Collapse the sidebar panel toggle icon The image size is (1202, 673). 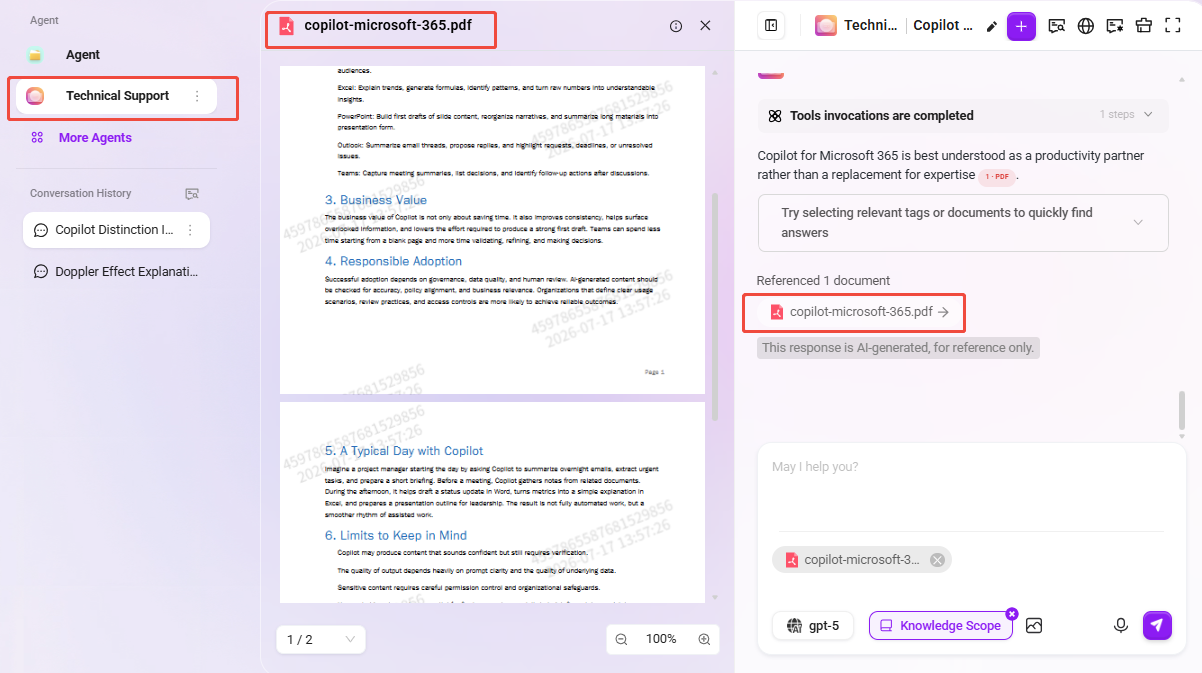pos(771,26)
